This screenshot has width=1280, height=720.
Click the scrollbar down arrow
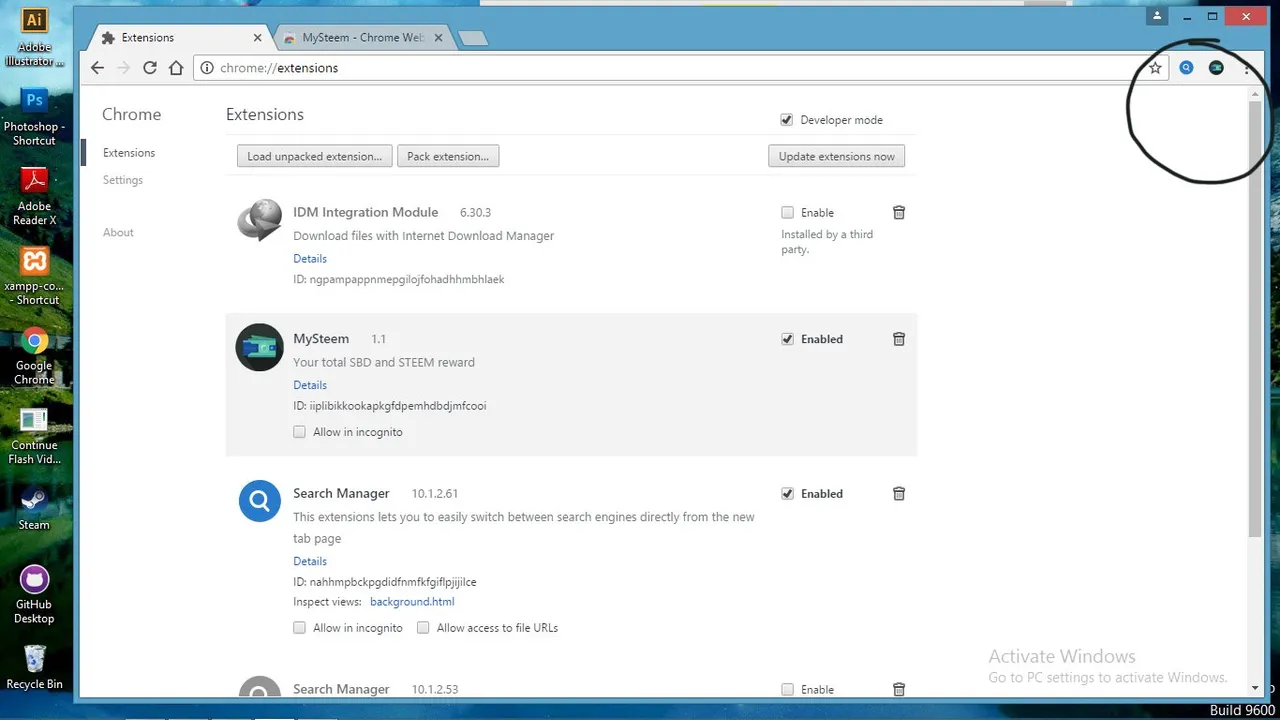(1255, 688)
